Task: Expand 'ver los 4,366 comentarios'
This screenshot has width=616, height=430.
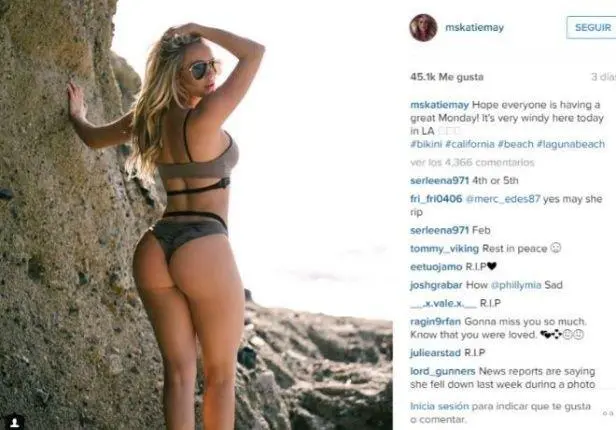Action: point(472,162)
